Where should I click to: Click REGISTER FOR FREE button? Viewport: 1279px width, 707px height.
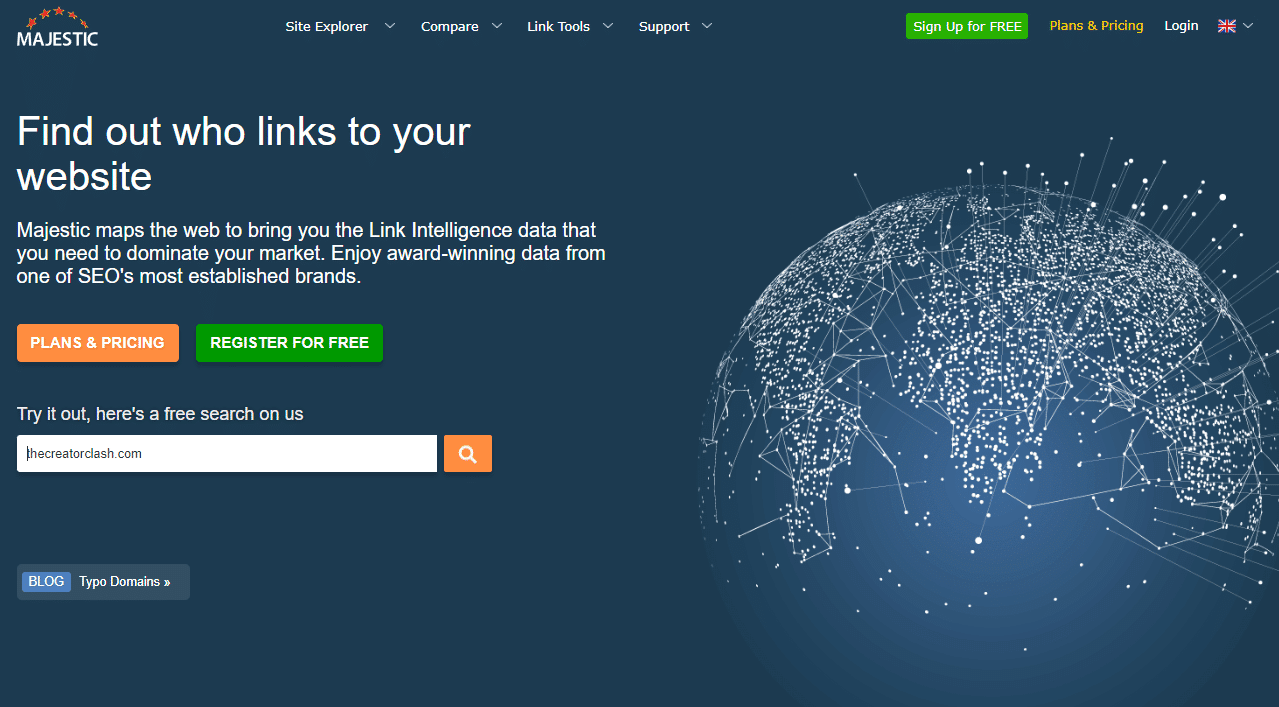tap(289, 342)
